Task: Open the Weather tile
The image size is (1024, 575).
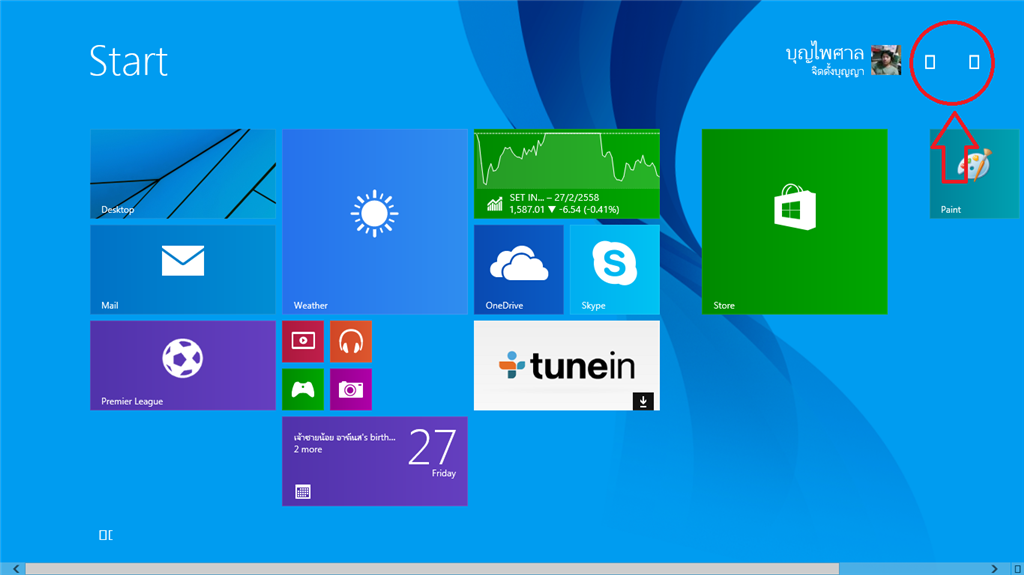Action: click(x=375, y=222)
